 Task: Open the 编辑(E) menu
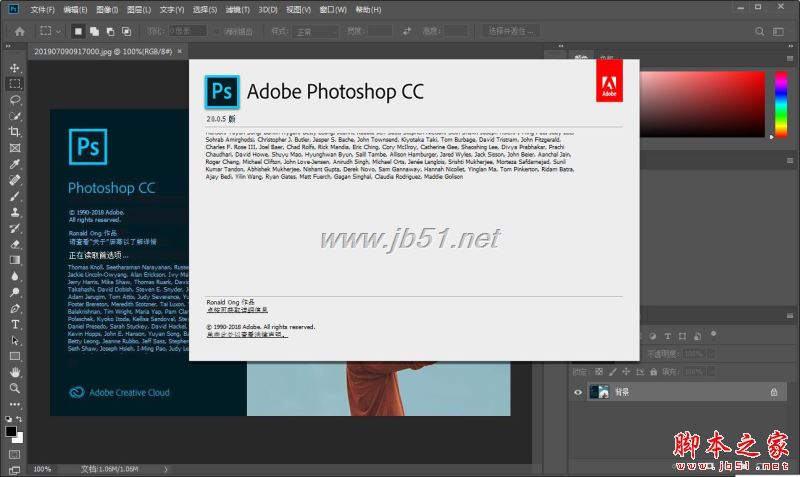(x=75, y=10)
